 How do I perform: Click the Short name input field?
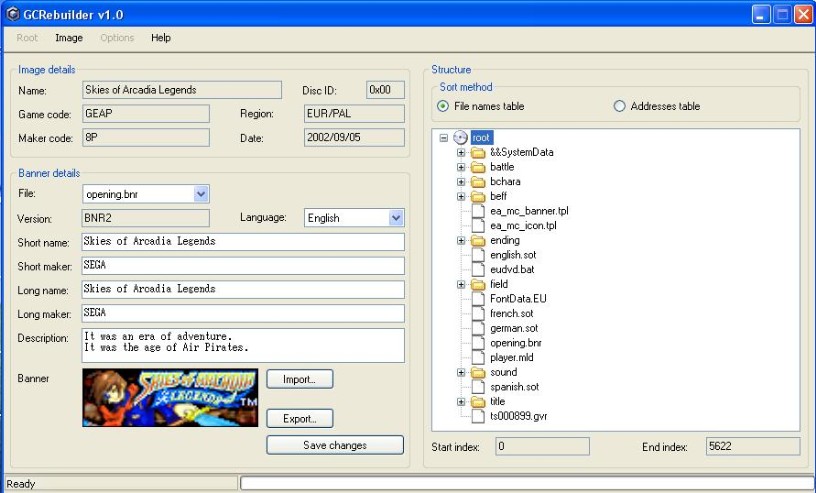(243, 242)
